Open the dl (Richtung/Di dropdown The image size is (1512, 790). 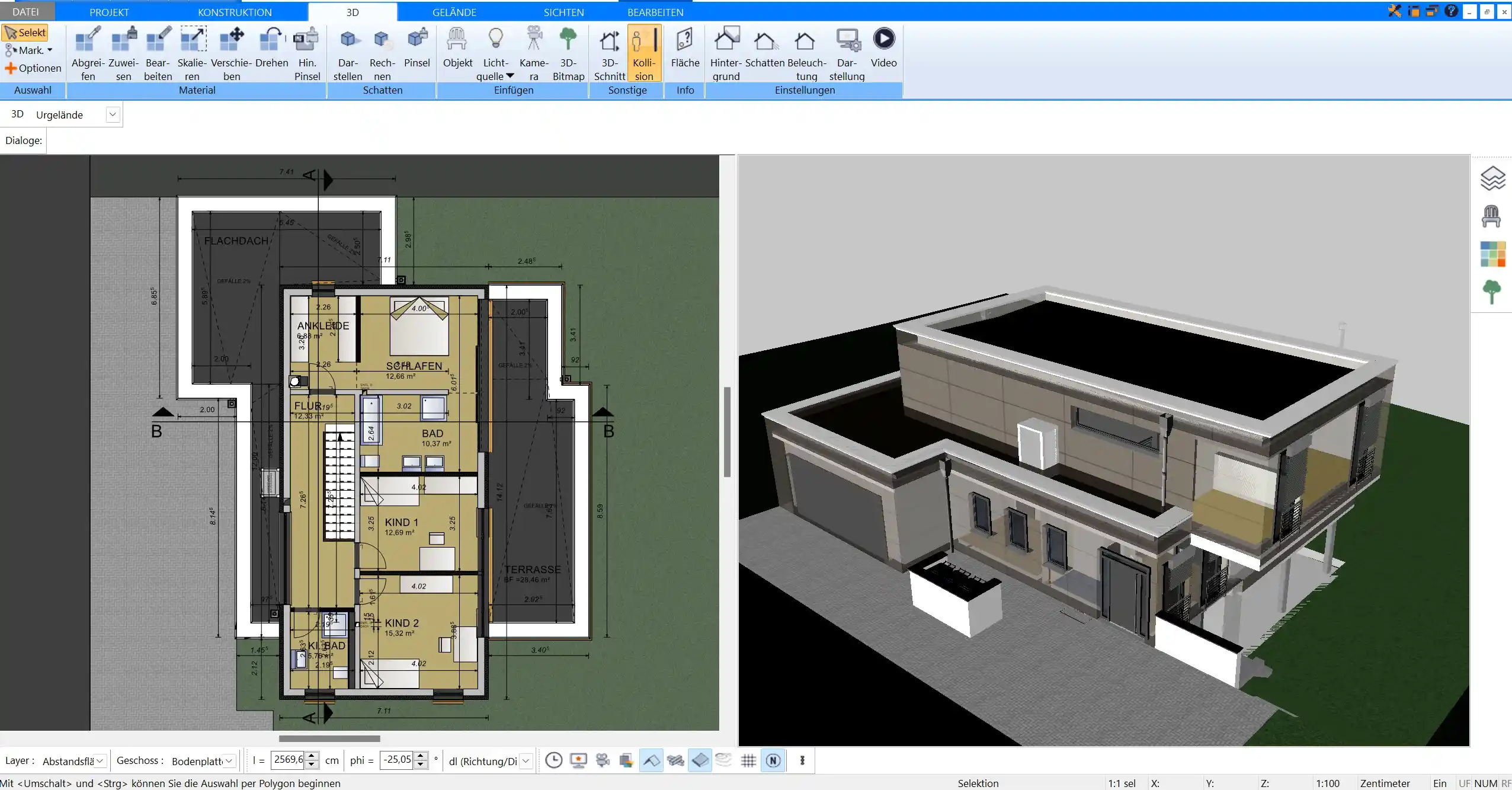point(526,761)
